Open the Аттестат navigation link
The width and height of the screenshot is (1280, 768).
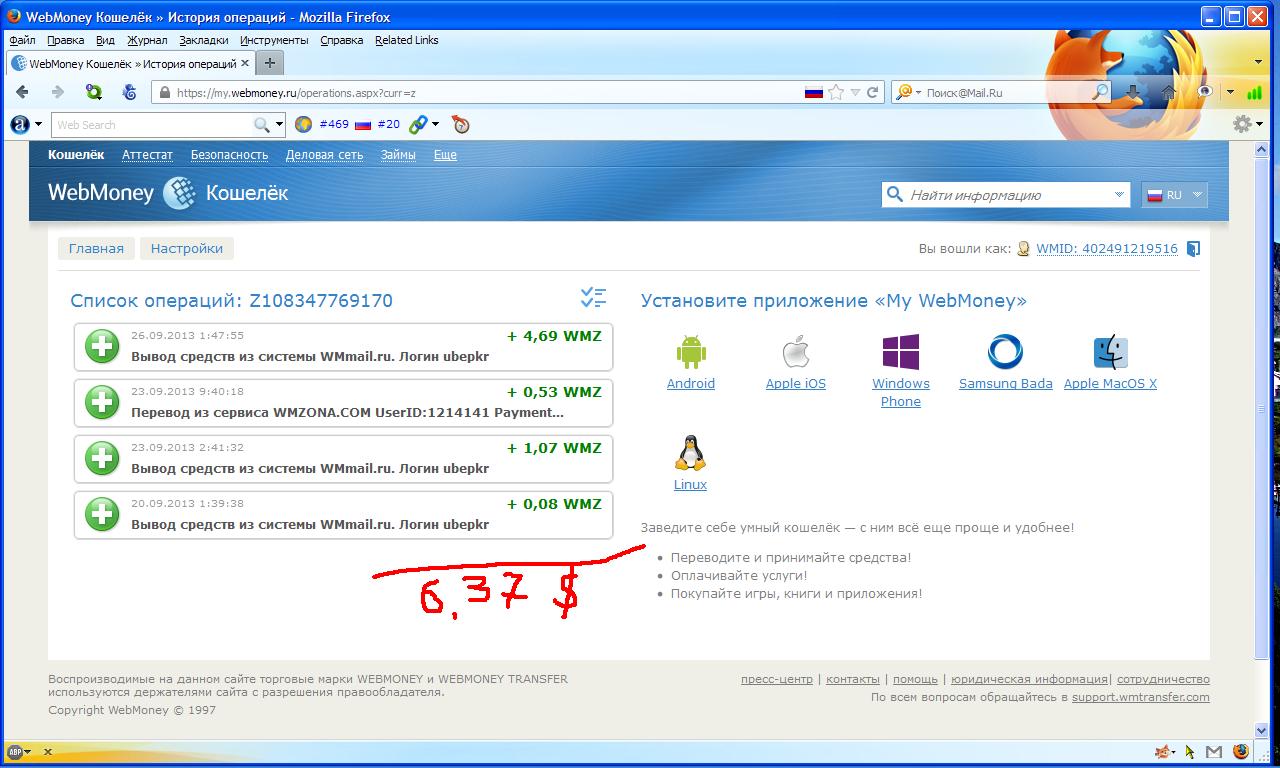coord(147,155)
